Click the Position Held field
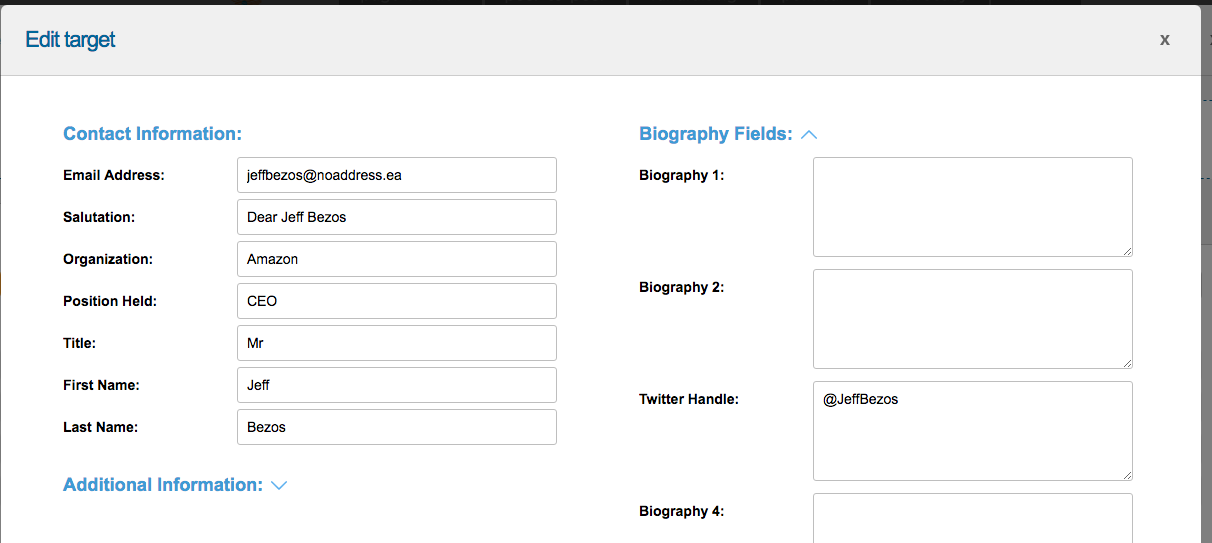Image resolution: width=1212 pixels, height=543 pixels. click(x=396, y=301)
